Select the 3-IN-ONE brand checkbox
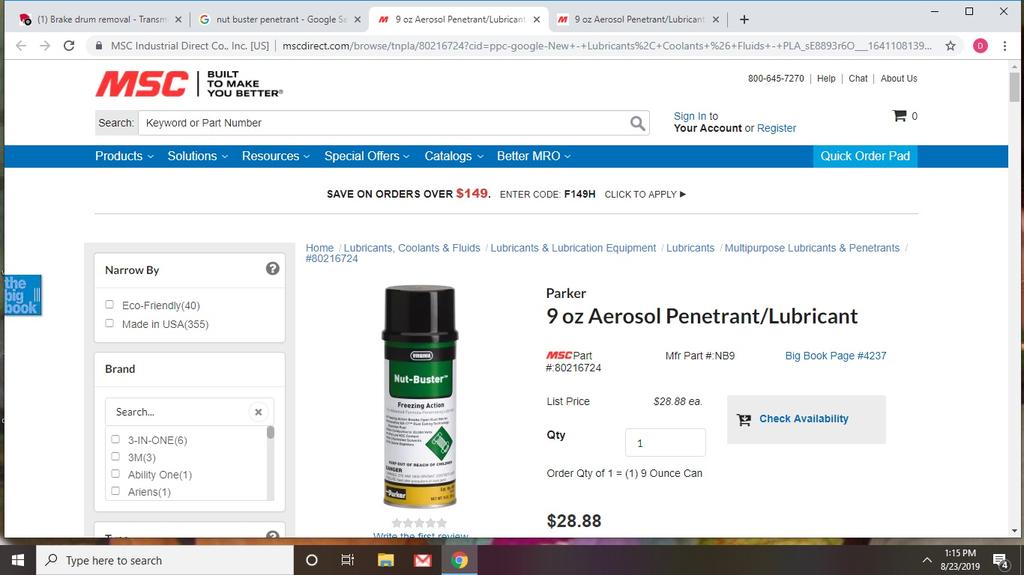 116,439
